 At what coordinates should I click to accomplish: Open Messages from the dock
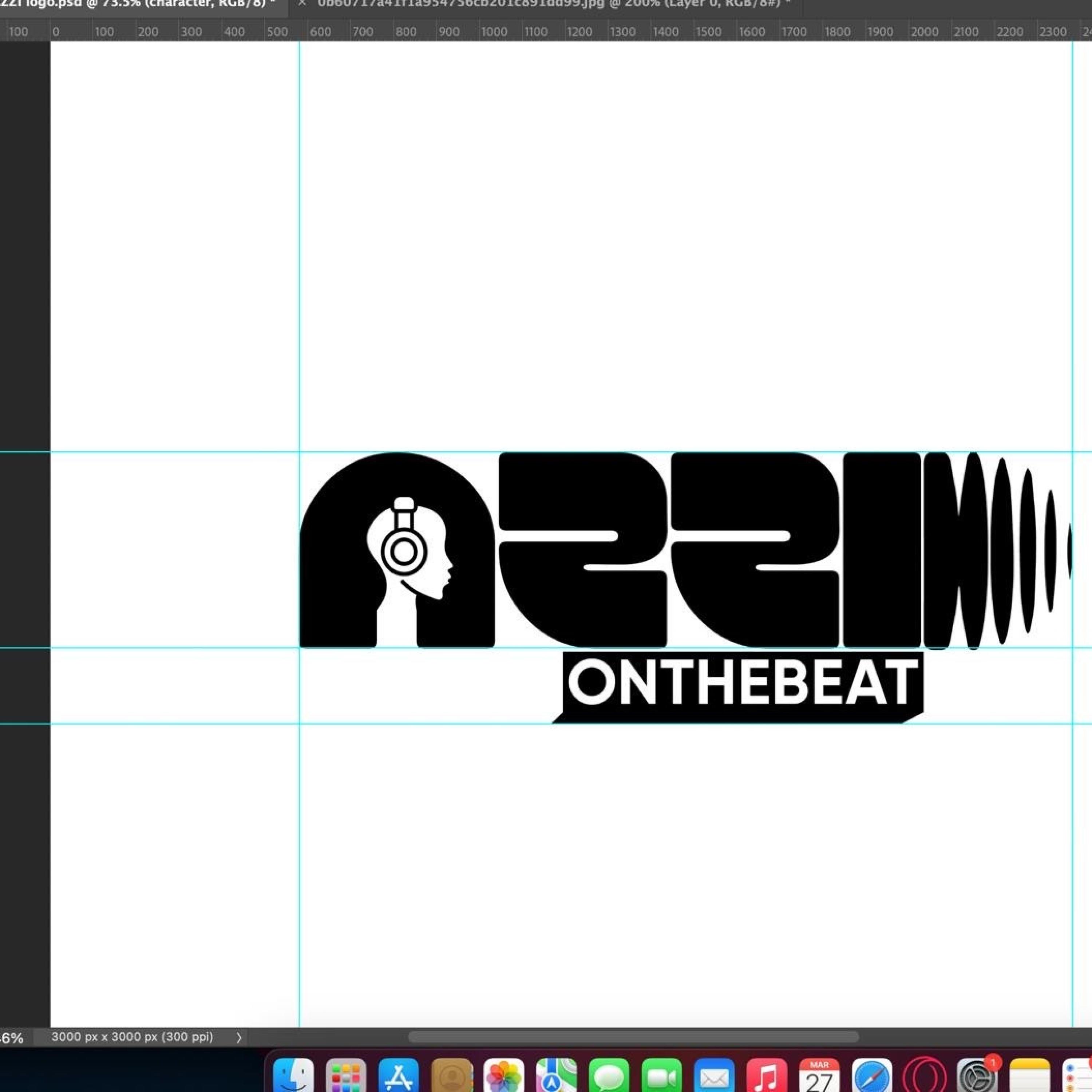[x=609, y=1073]
